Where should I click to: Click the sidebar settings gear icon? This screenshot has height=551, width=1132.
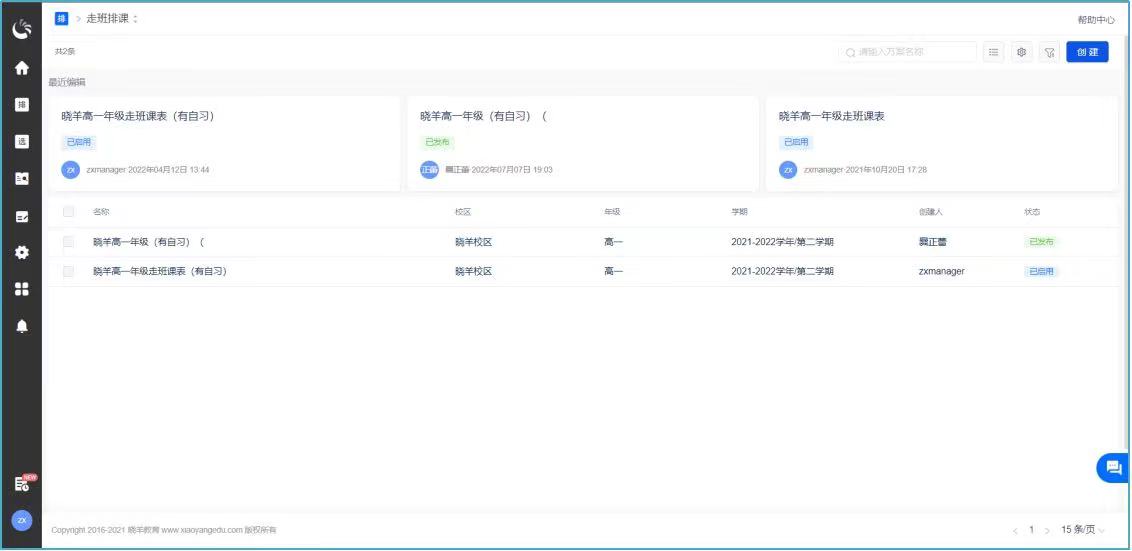tap(21, 252)
